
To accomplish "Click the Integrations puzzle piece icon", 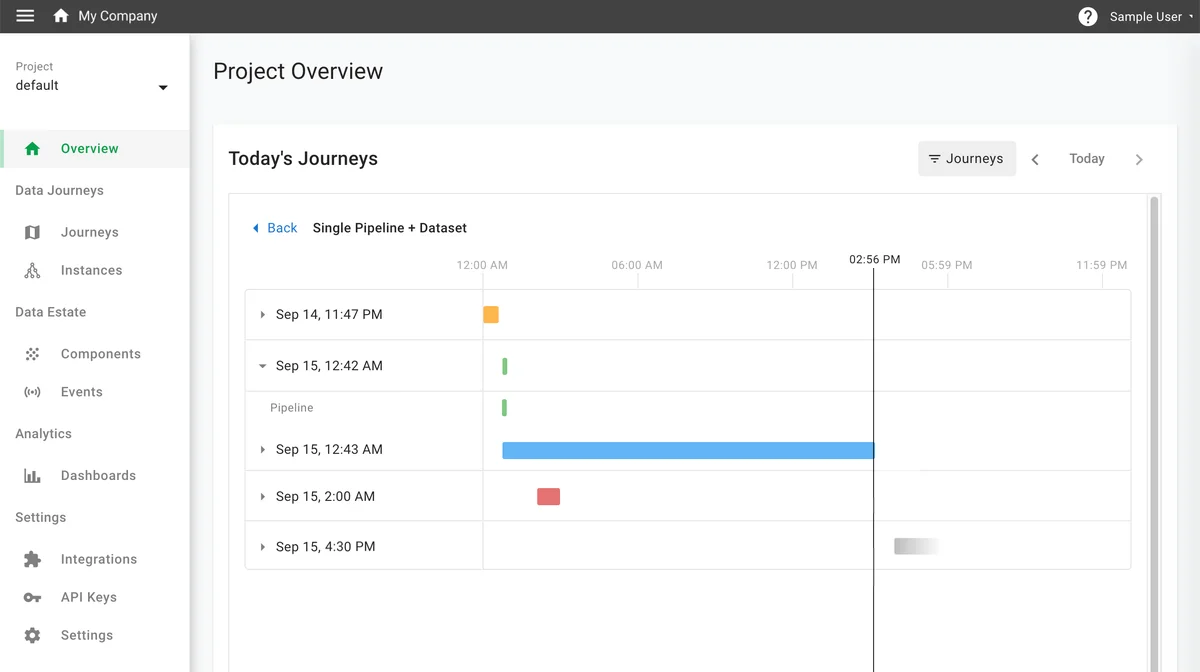I will pos(32,560).
